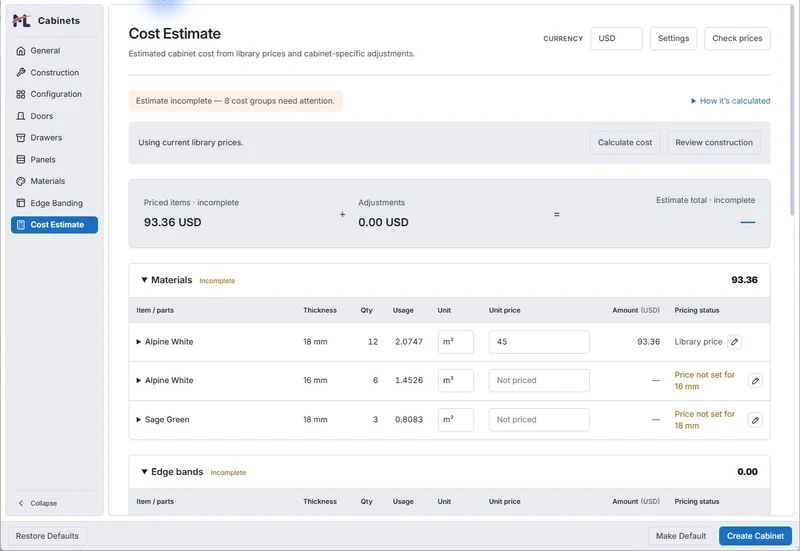Go to Edge Banding section
The width and height of the screenshot is (800, 551).
(x=54, y=203)
